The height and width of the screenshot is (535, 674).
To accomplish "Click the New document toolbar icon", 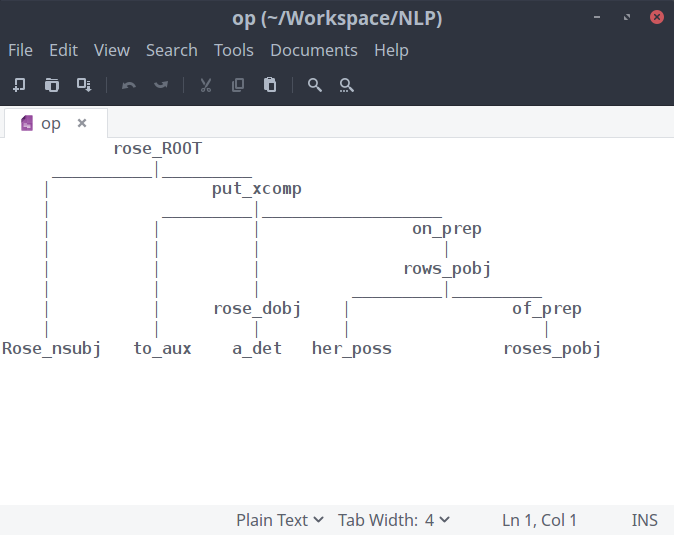I will coord(19,85).
